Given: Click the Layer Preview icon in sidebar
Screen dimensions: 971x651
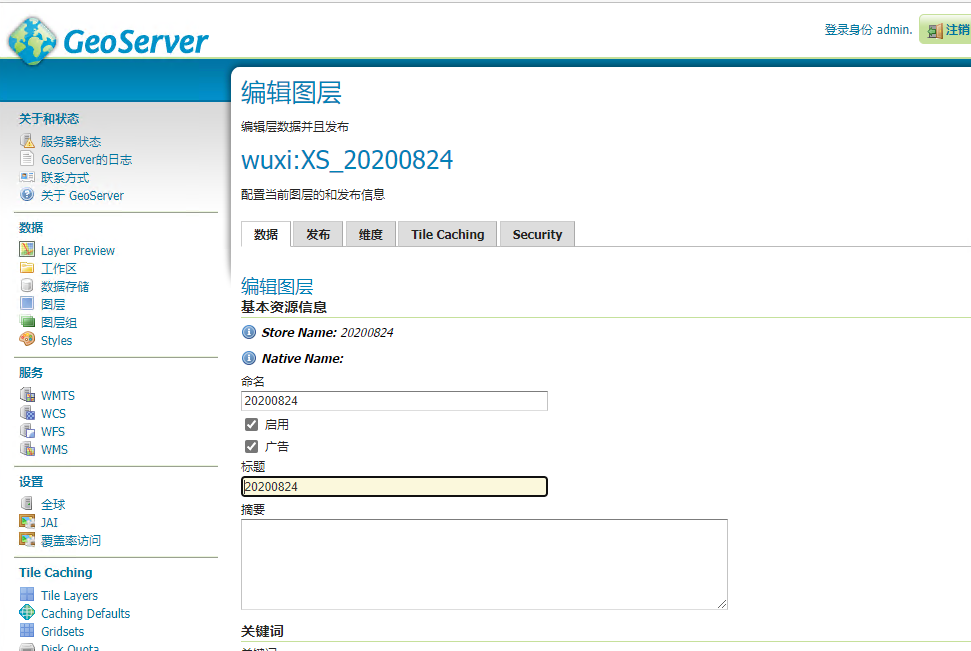Looking at the screenshot, I should [27, 250].
